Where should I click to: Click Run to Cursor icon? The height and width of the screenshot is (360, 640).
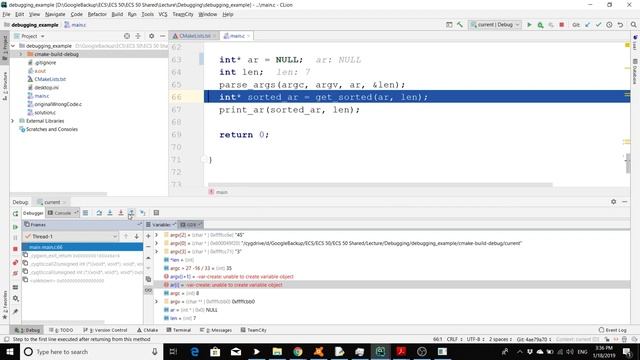[x=142, y=213]
